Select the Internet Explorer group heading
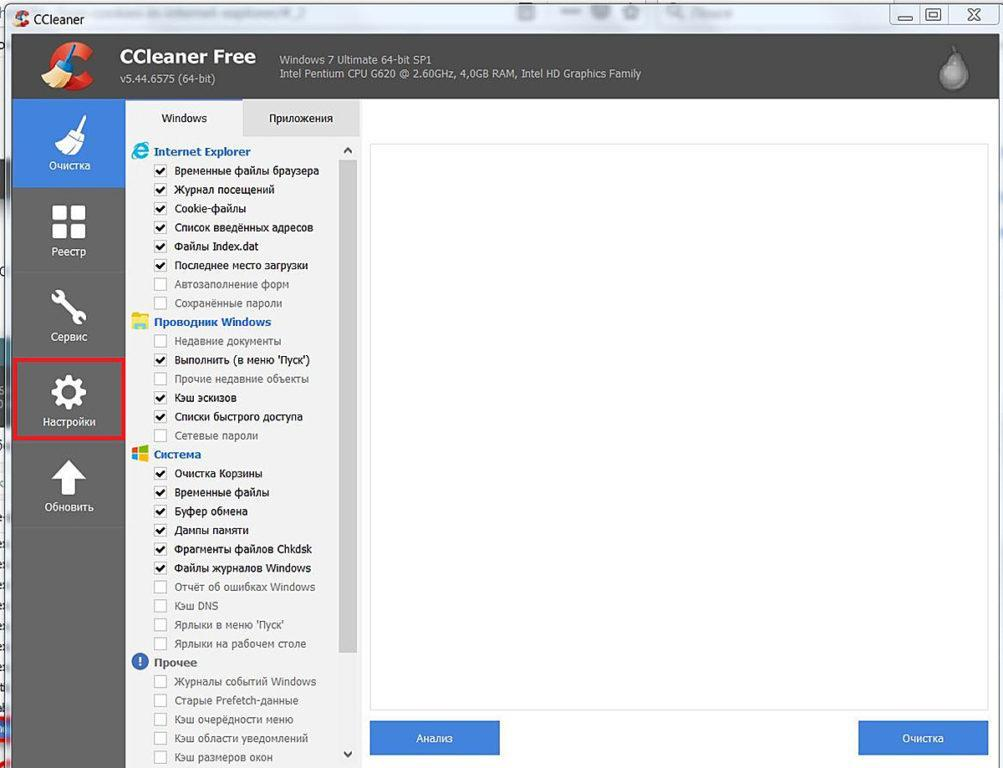The height and width of the screenshot is (768, 1003). tap(202, 152)
